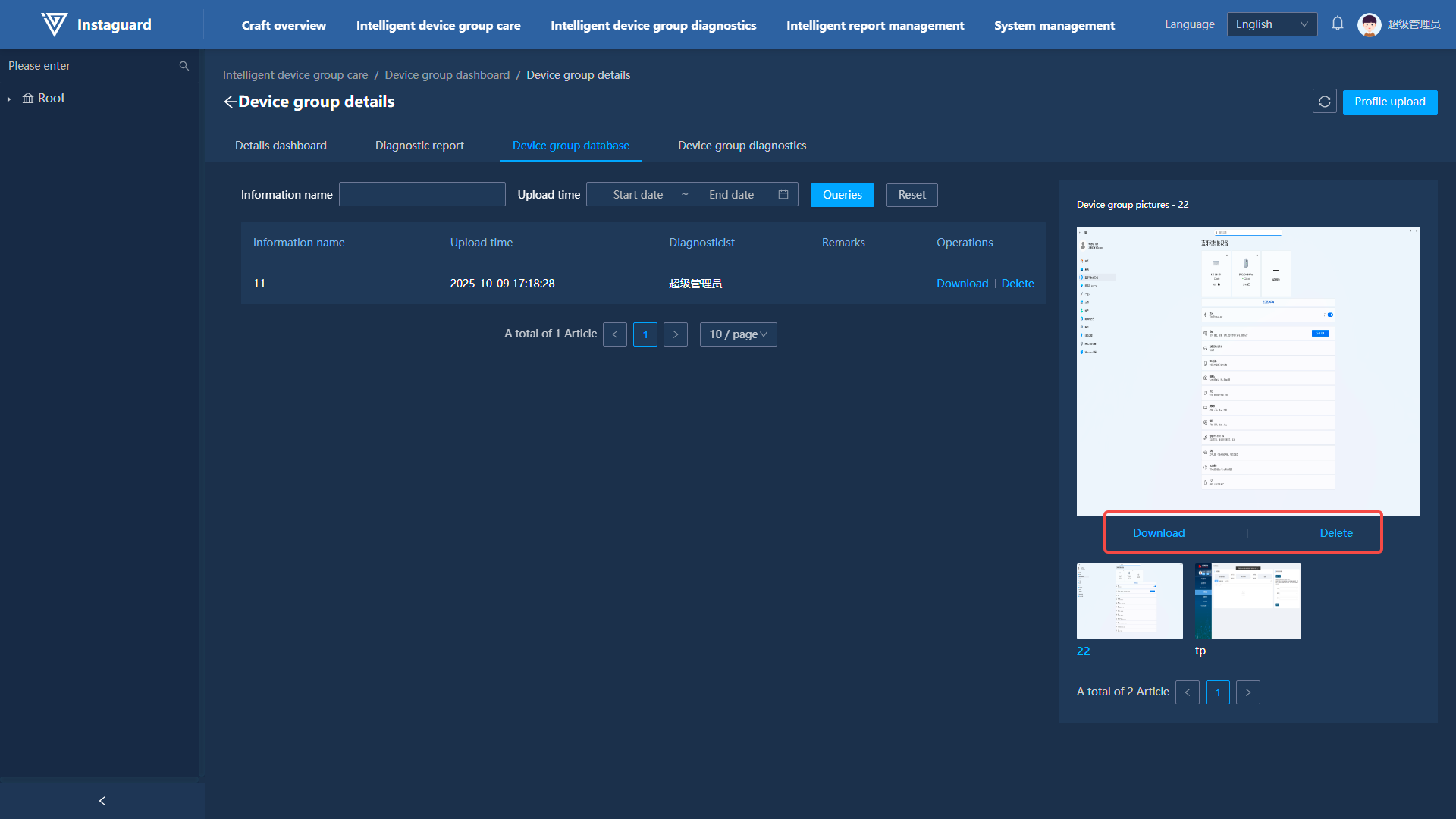Go to next page in pictures pagination
Image resolution: width=1456 pixels, height=819 pixels.
click(1247, 692)
